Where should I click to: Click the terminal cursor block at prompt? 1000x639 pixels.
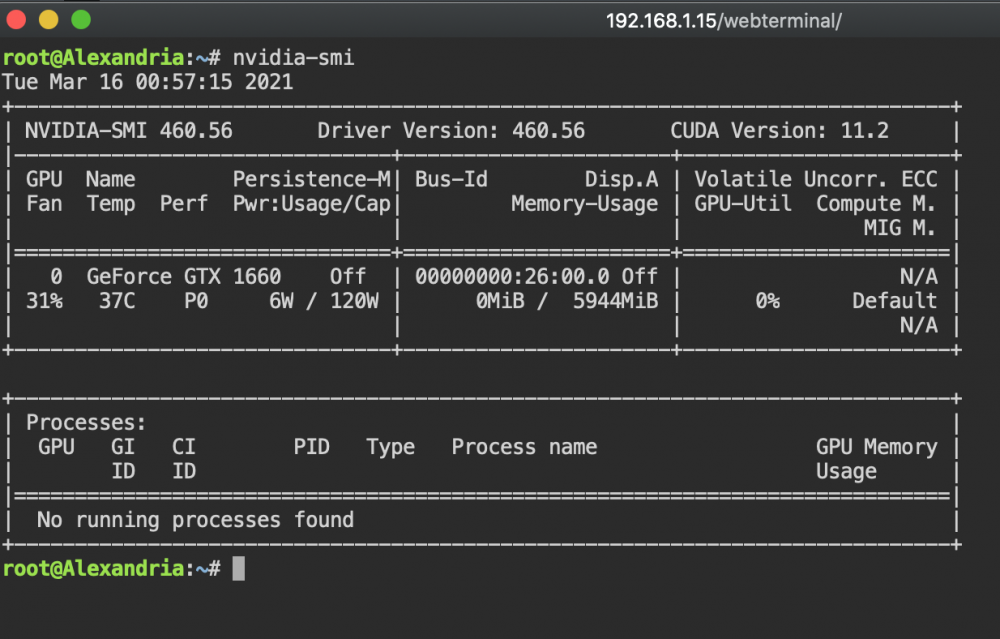[239, 568]
